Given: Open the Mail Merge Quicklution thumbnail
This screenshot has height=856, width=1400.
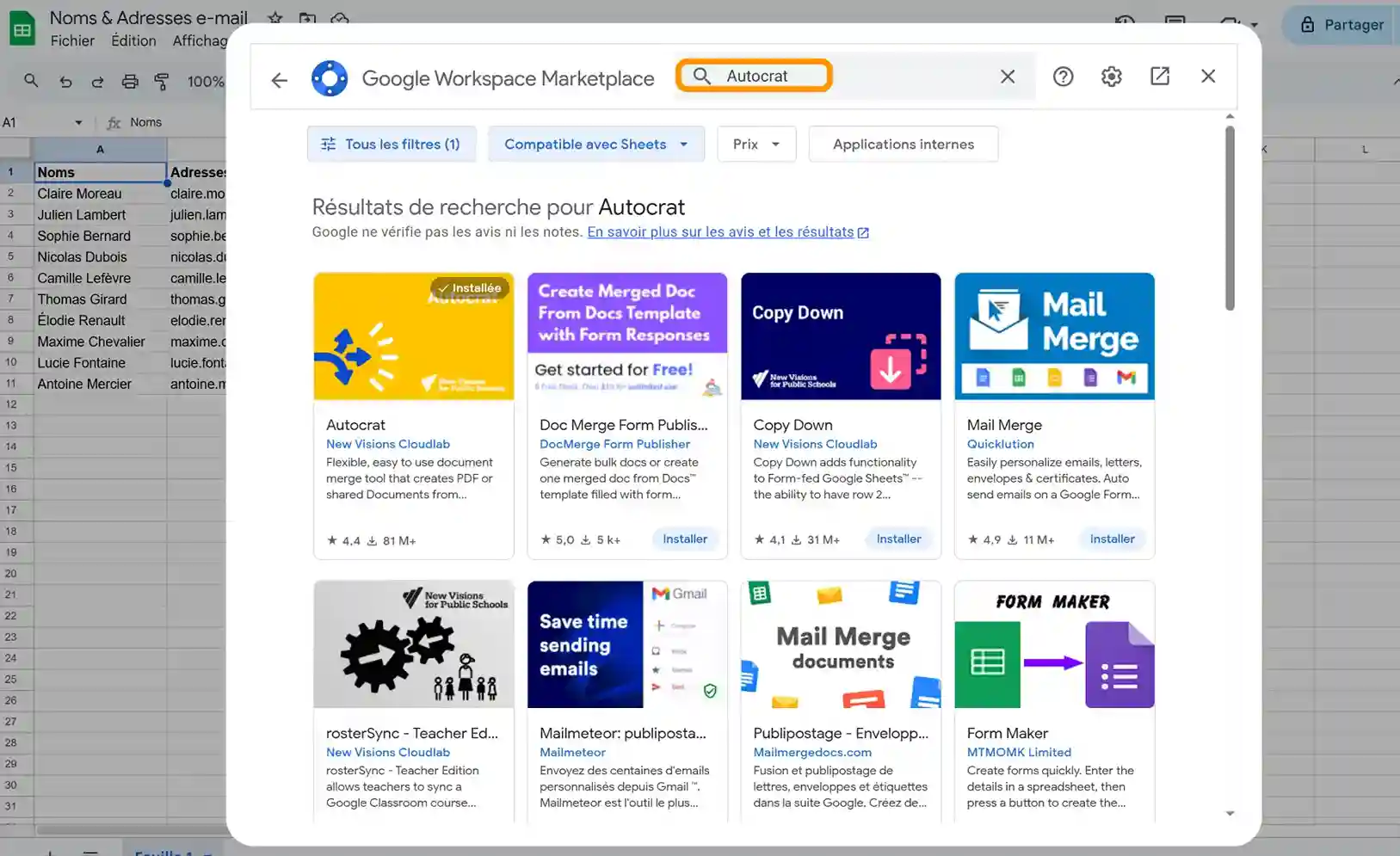Looking at the screenshot, I should tap(1054, 336).
